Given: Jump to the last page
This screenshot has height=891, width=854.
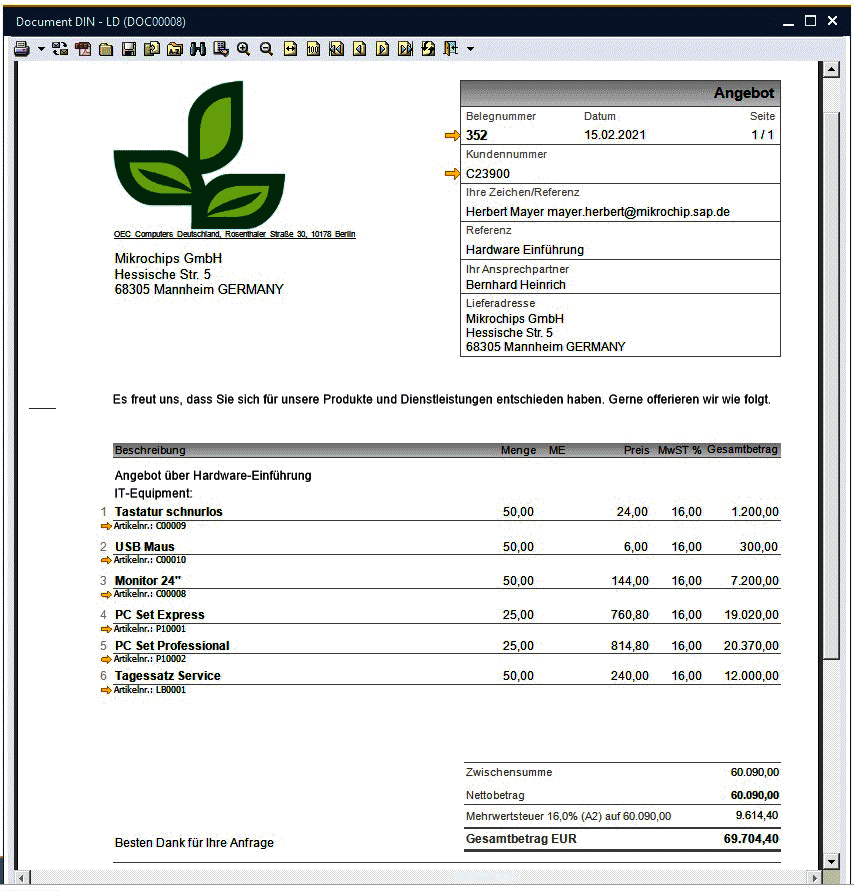Looking at the screenshot, I should (405, 48).
